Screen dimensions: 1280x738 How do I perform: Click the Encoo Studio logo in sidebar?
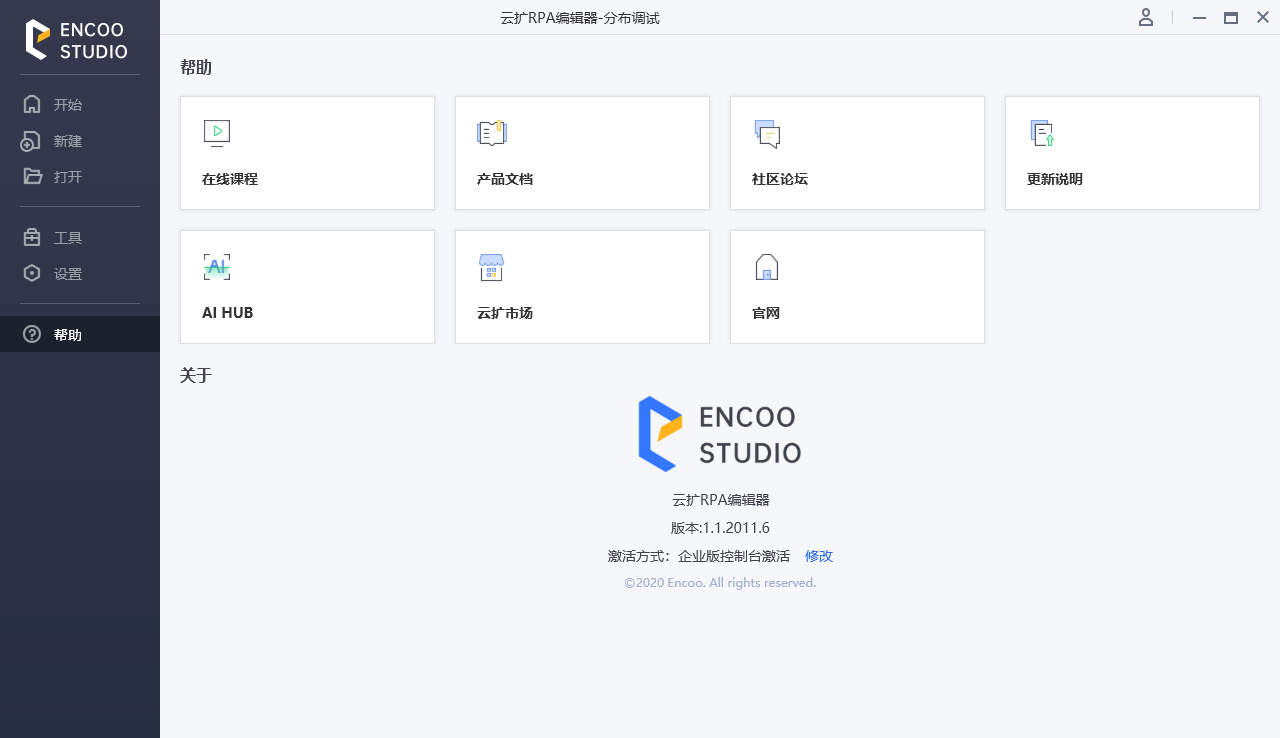[77, 40]
